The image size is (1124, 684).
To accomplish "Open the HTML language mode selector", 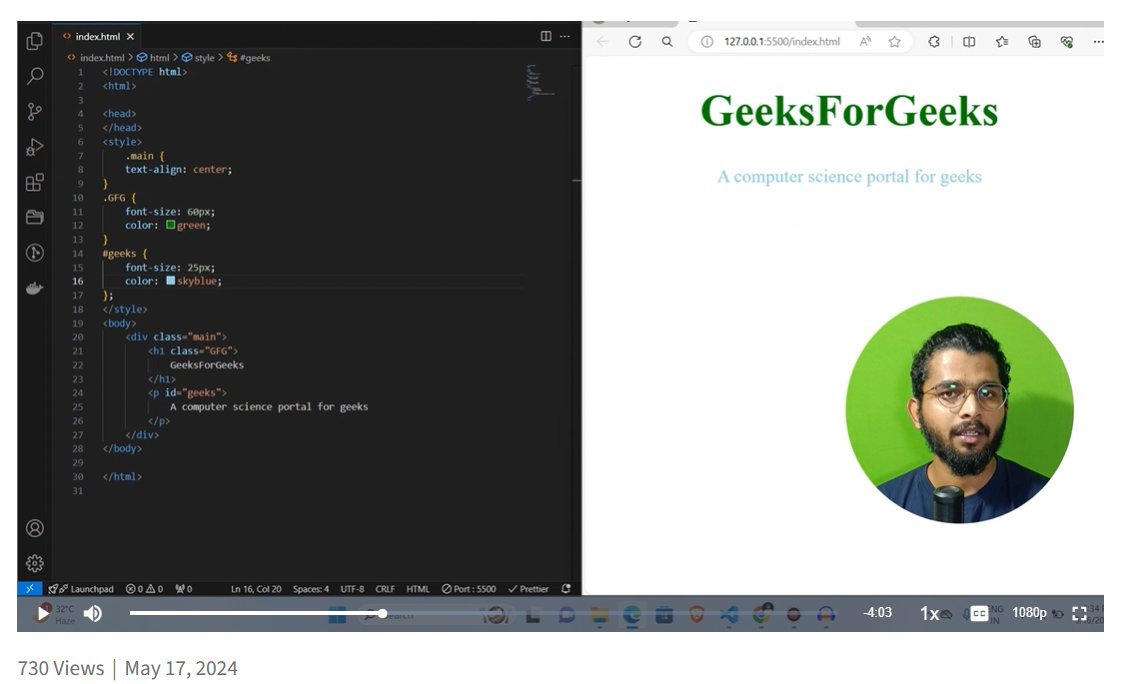I will tap(418, 589).
